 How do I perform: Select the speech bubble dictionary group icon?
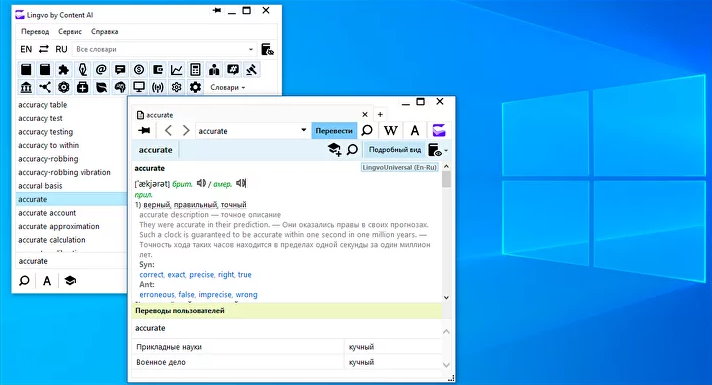point(120,69)
